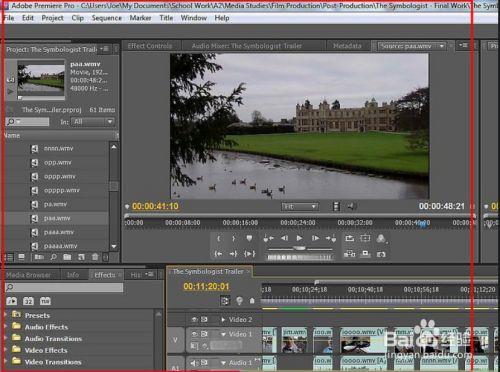Click New Item icon in Project panel
This screenshot has width=500, height=372.
pos(81,257)
